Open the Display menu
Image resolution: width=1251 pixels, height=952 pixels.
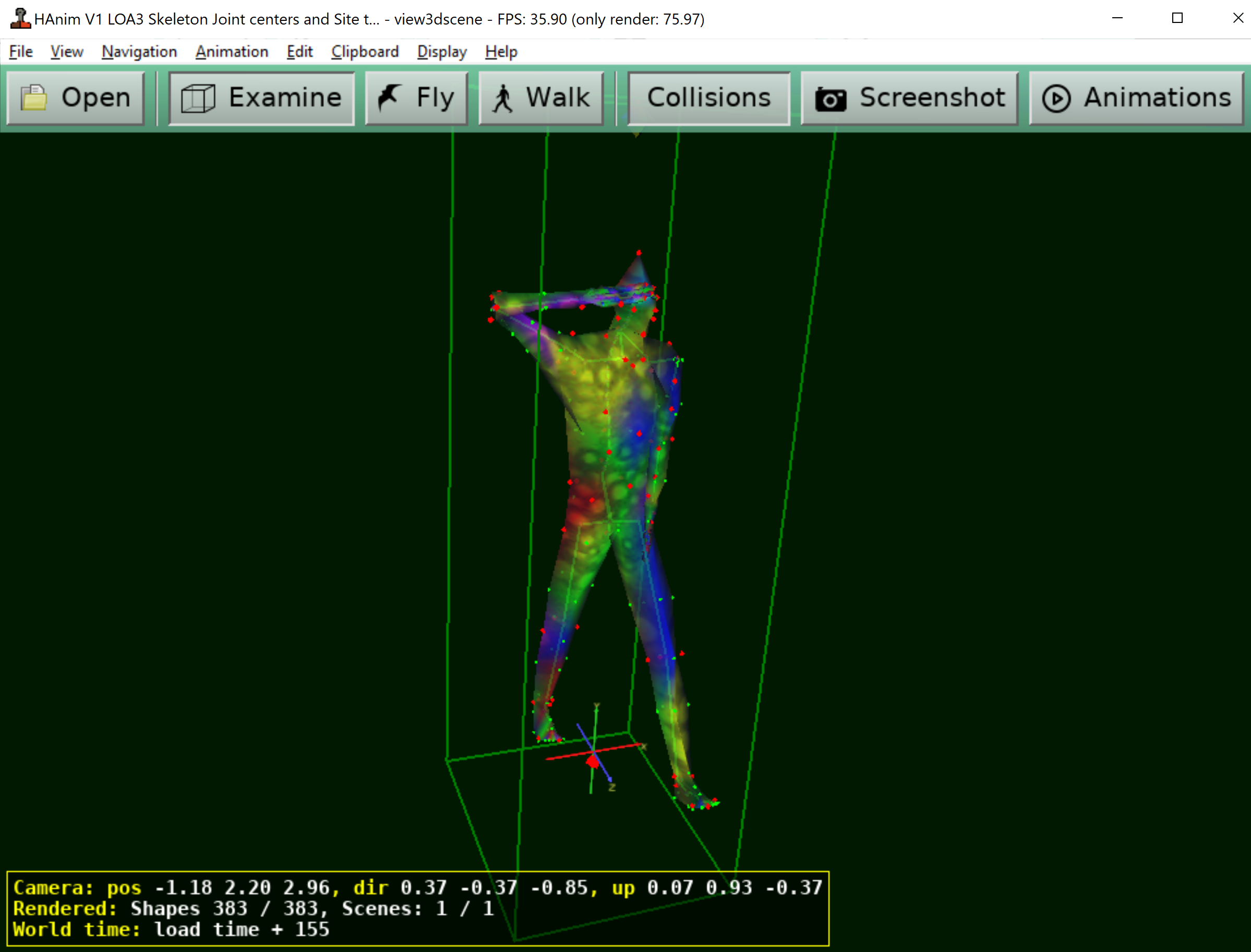(x=441, y=52)
